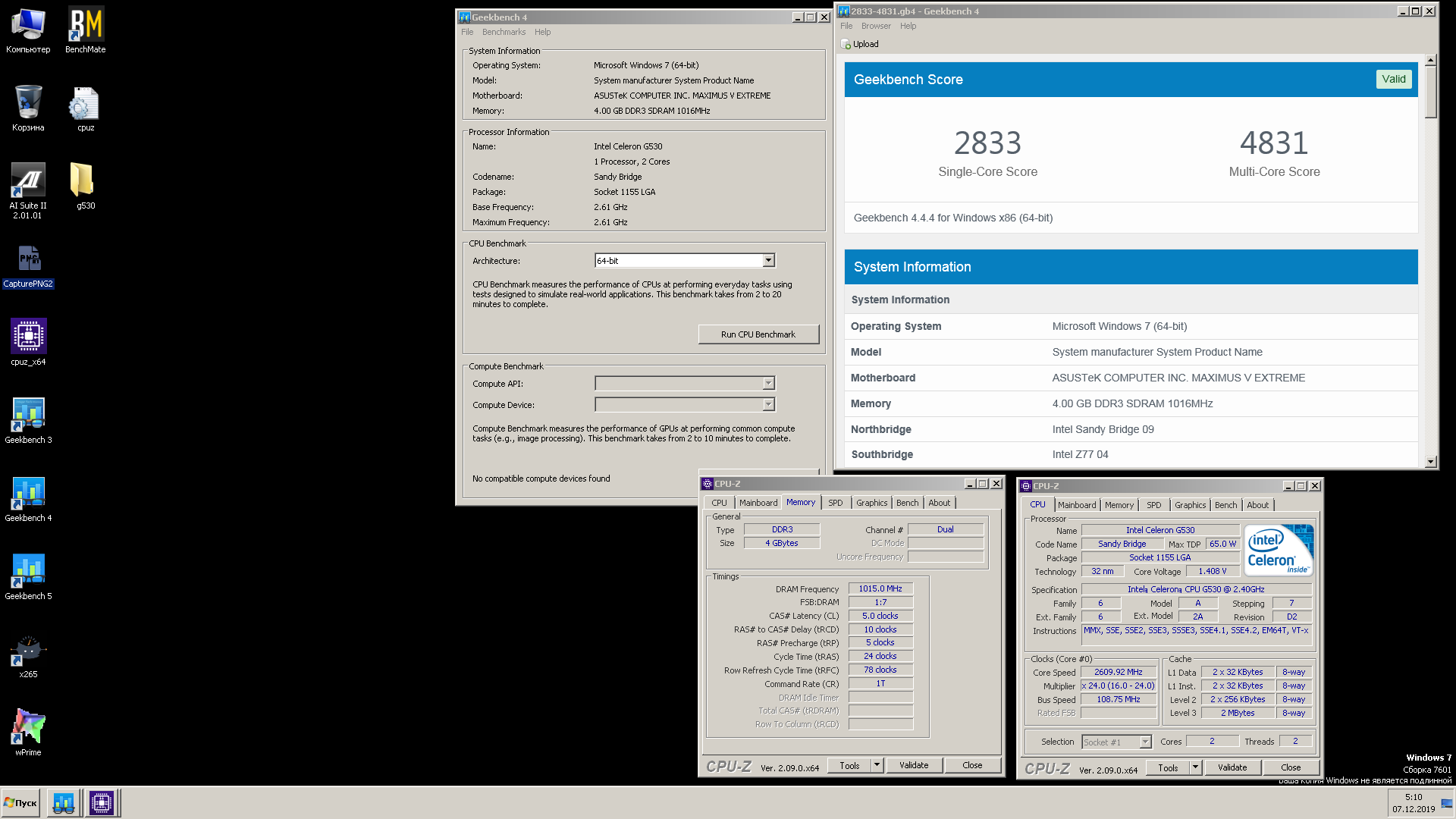The height and width of the screenshot is (819, 1456).
Task: Click Close button in Memory CPU-Z window
Action: coord(972,765)
